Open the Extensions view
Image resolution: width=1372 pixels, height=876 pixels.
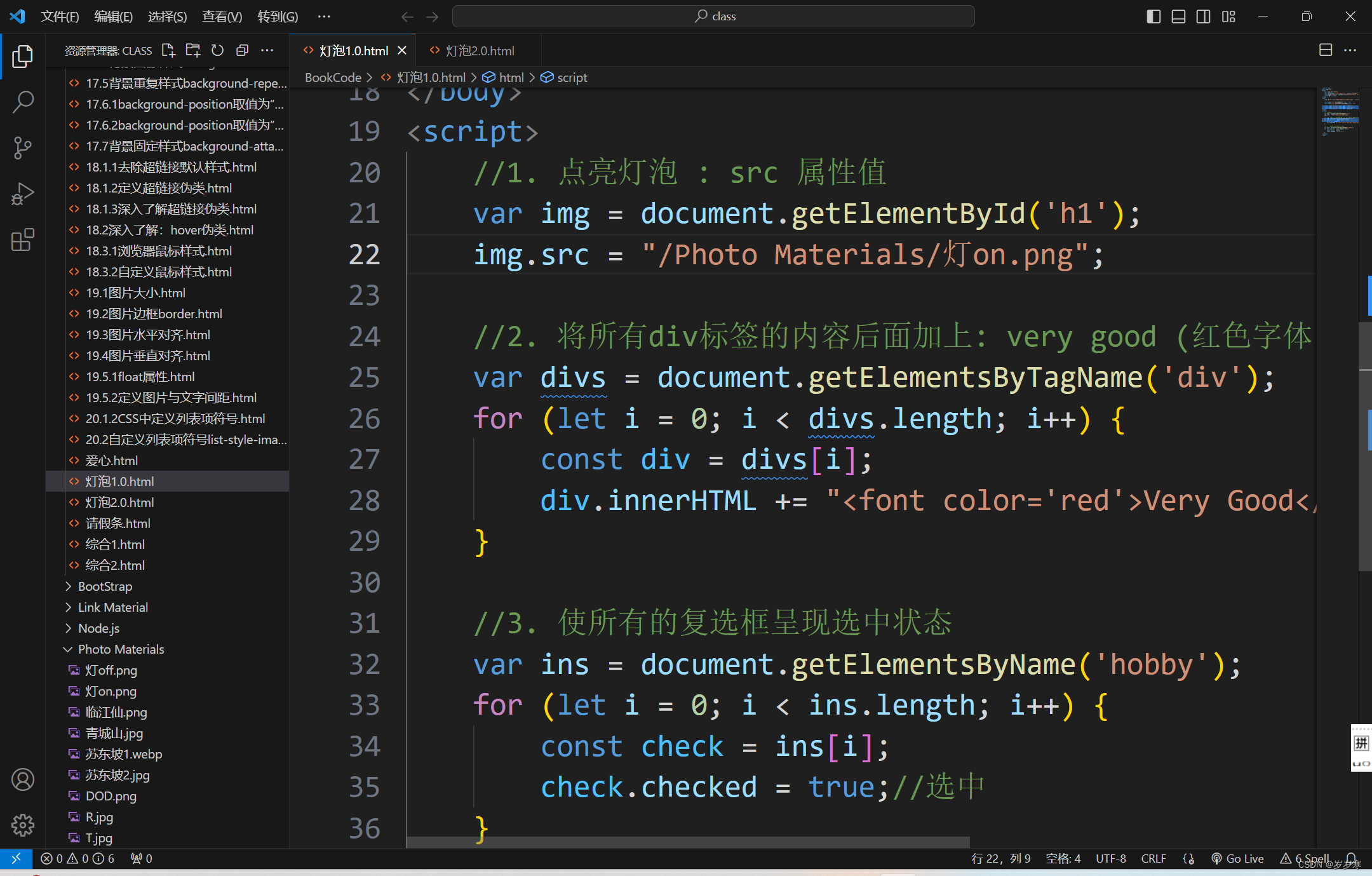23,240
